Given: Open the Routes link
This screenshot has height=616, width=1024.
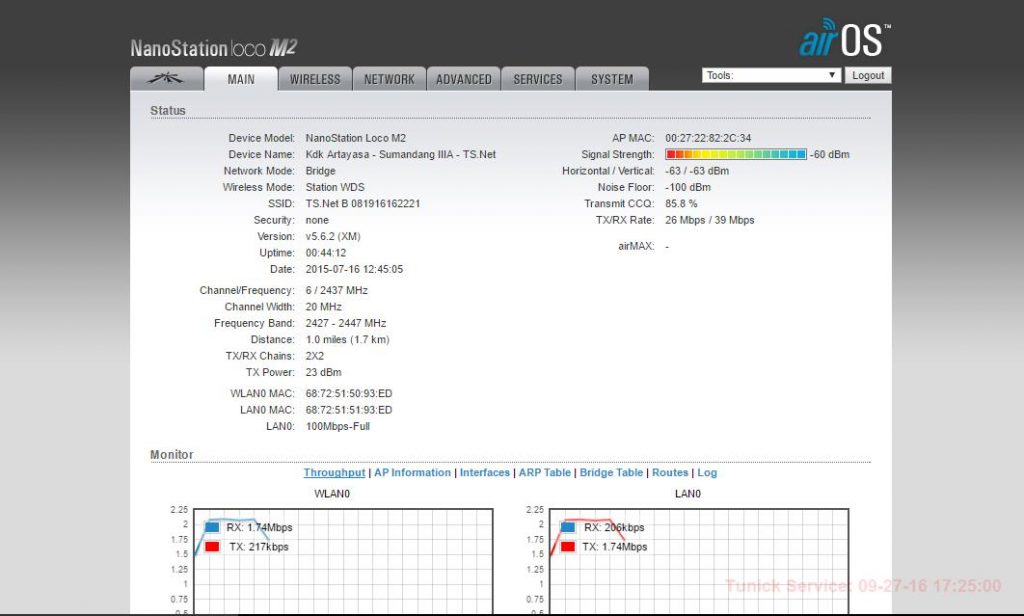Looking at the screenshot, I should point(670,472).
